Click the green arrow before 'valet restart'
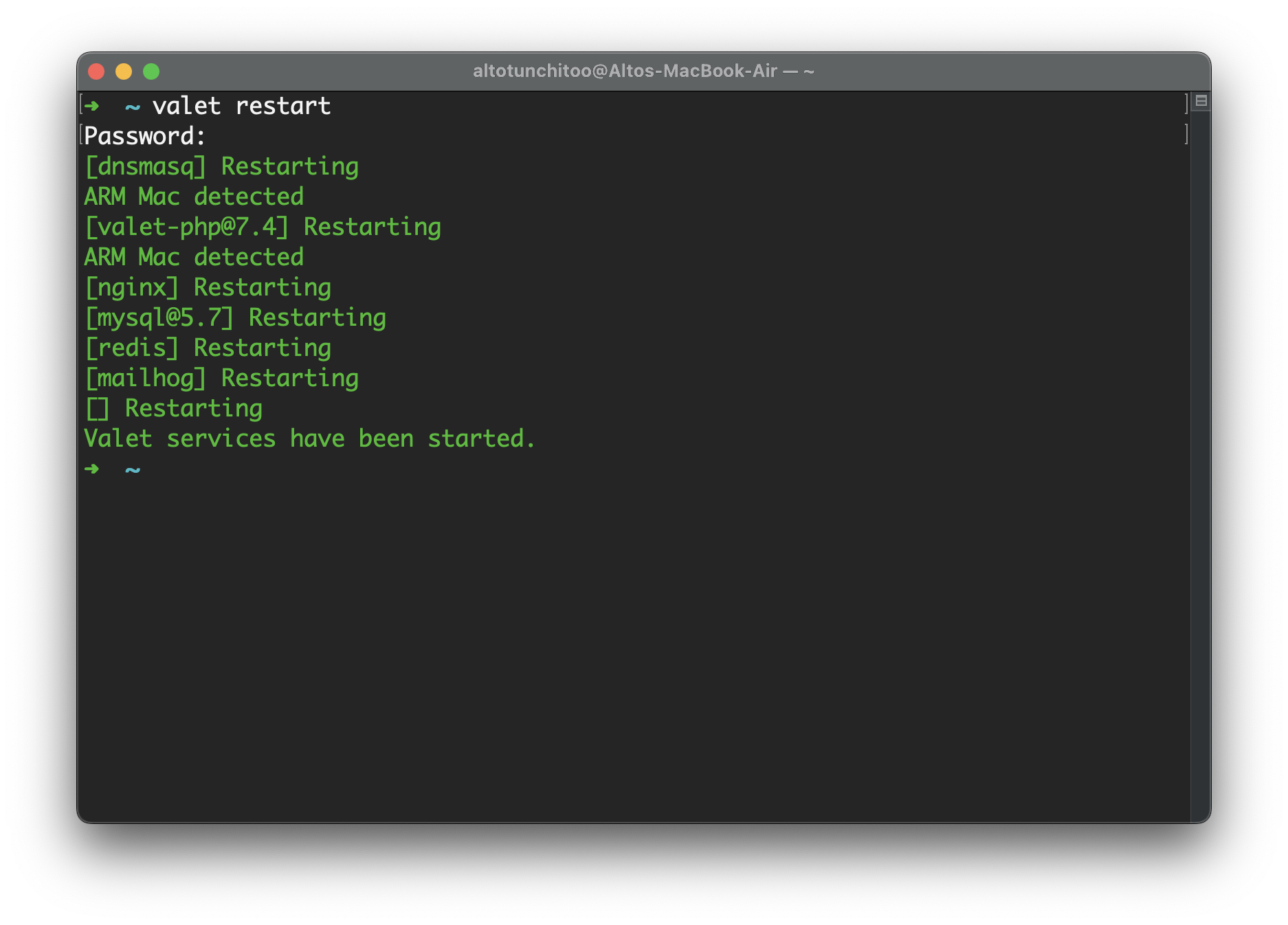1288x925 pixels. pos(91,106)
